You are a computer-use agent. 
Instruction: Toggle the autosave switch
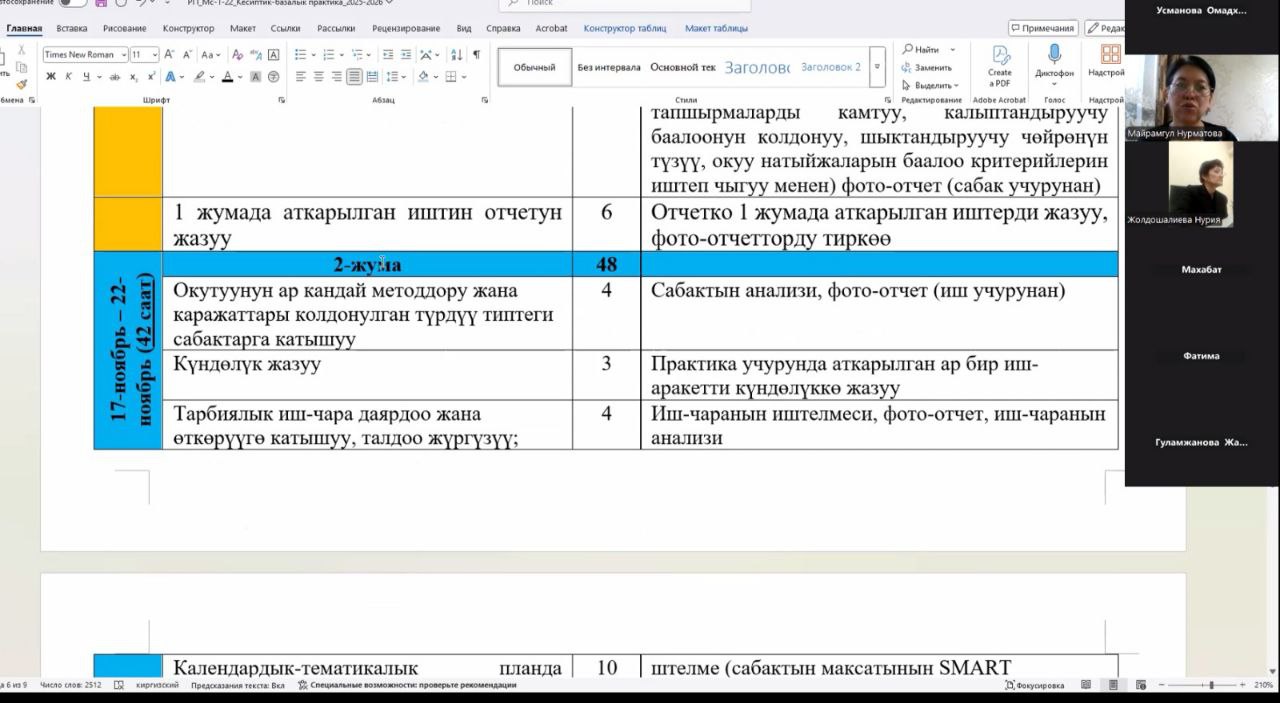(x=72, y=3)
